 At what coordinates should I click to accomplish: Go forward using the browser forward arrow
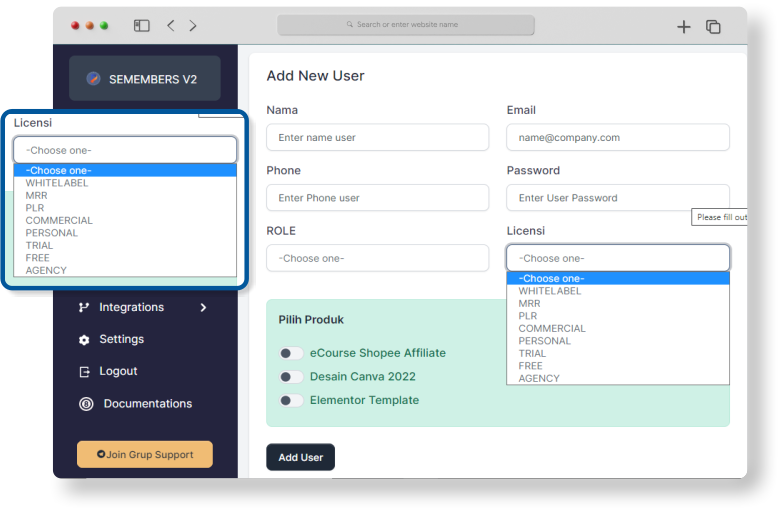click(193, 26)
